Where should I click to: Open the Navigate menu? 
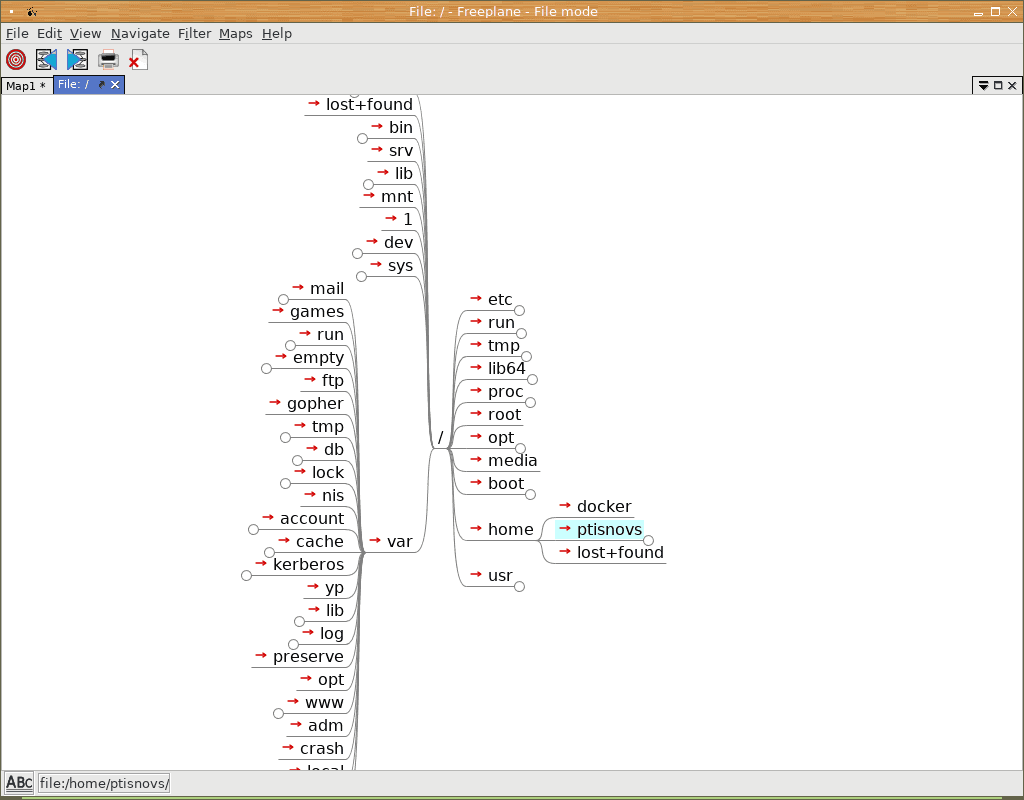click(140, 33)
